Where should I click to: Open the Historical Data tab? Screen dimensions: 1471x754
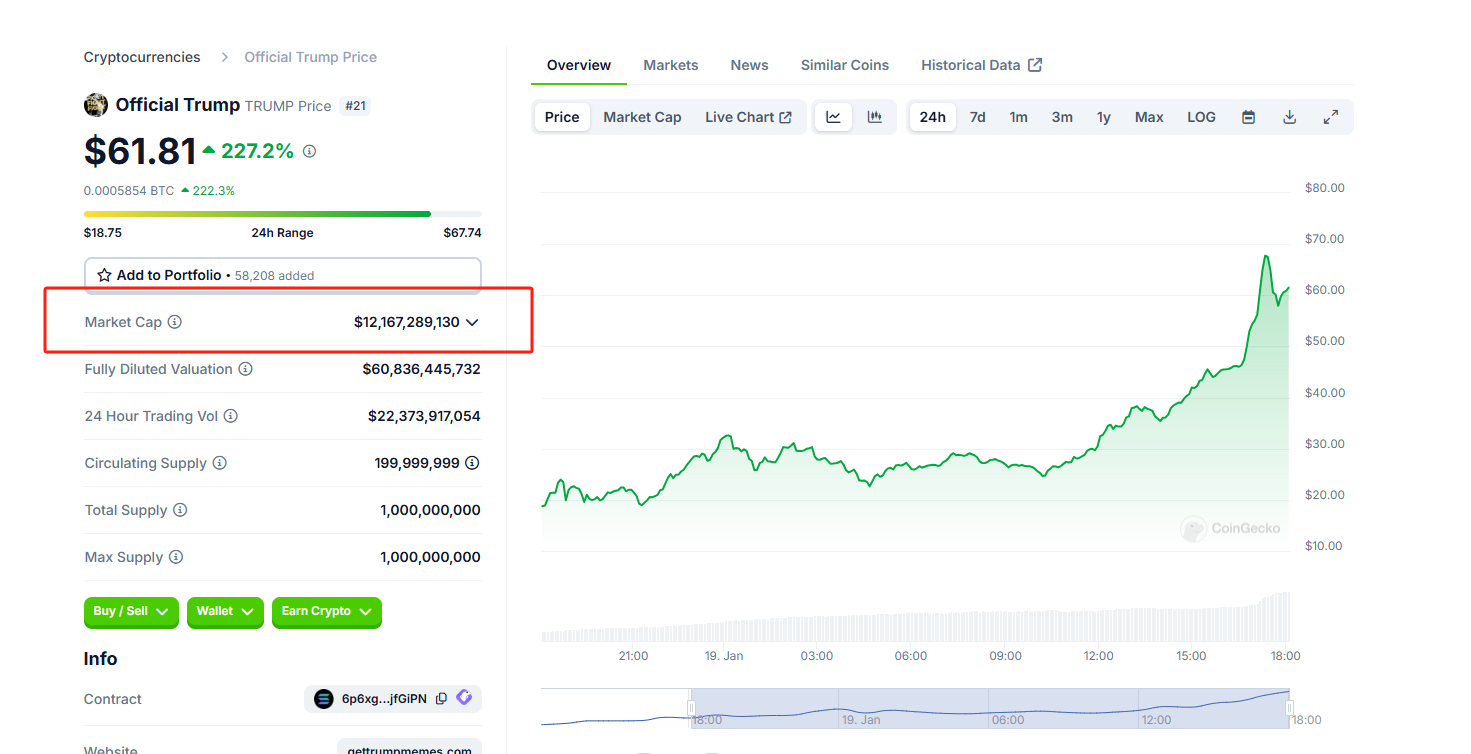pos(982,65)
